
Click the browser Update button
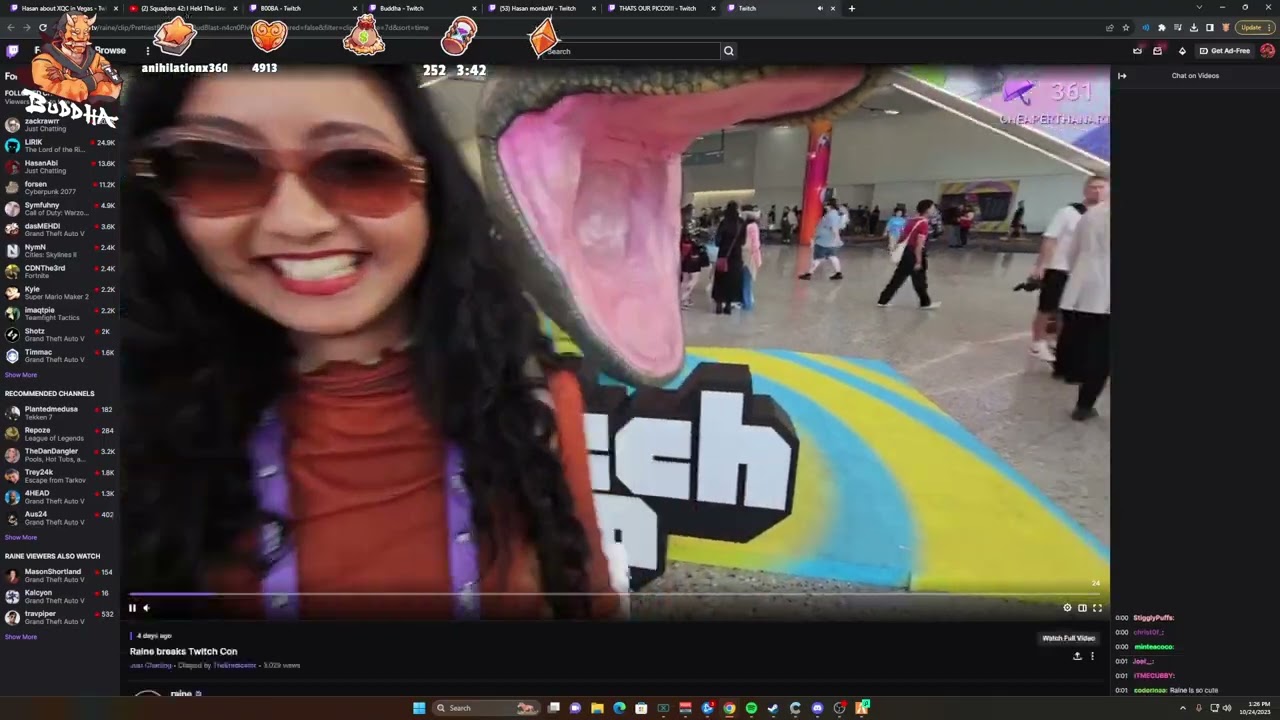(x=1255, y=28)
